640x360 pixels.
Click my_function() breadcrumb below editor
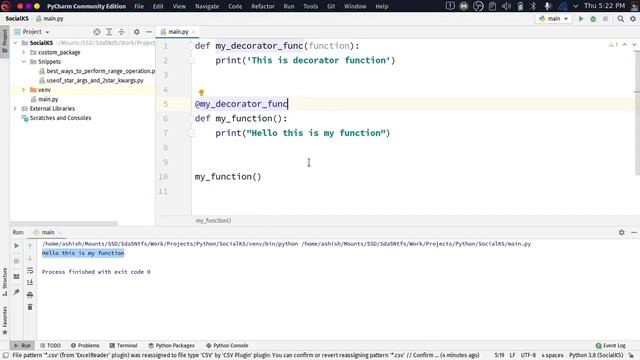(213, 220)
